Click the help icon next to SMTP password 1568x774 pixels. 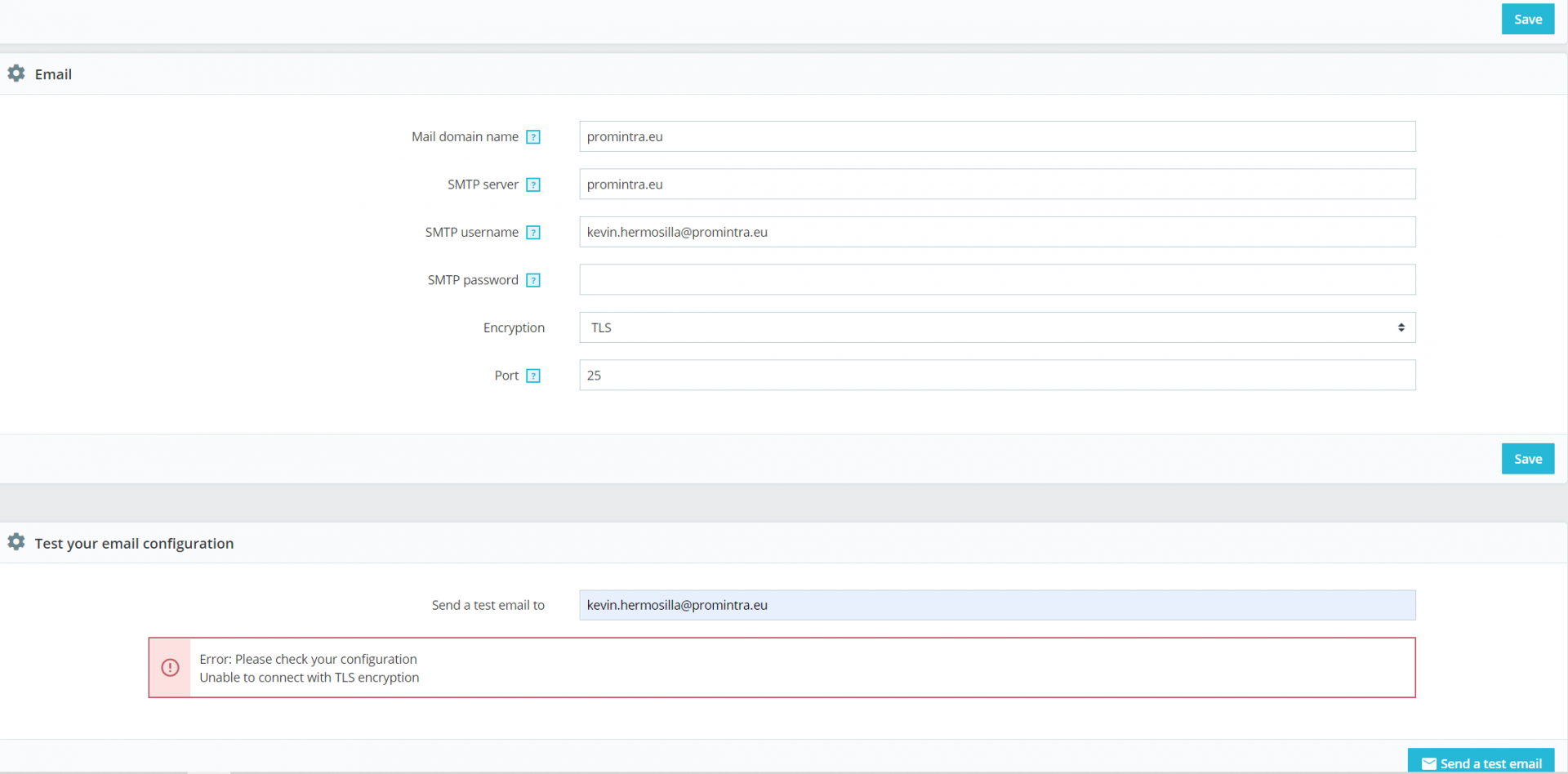533,280
